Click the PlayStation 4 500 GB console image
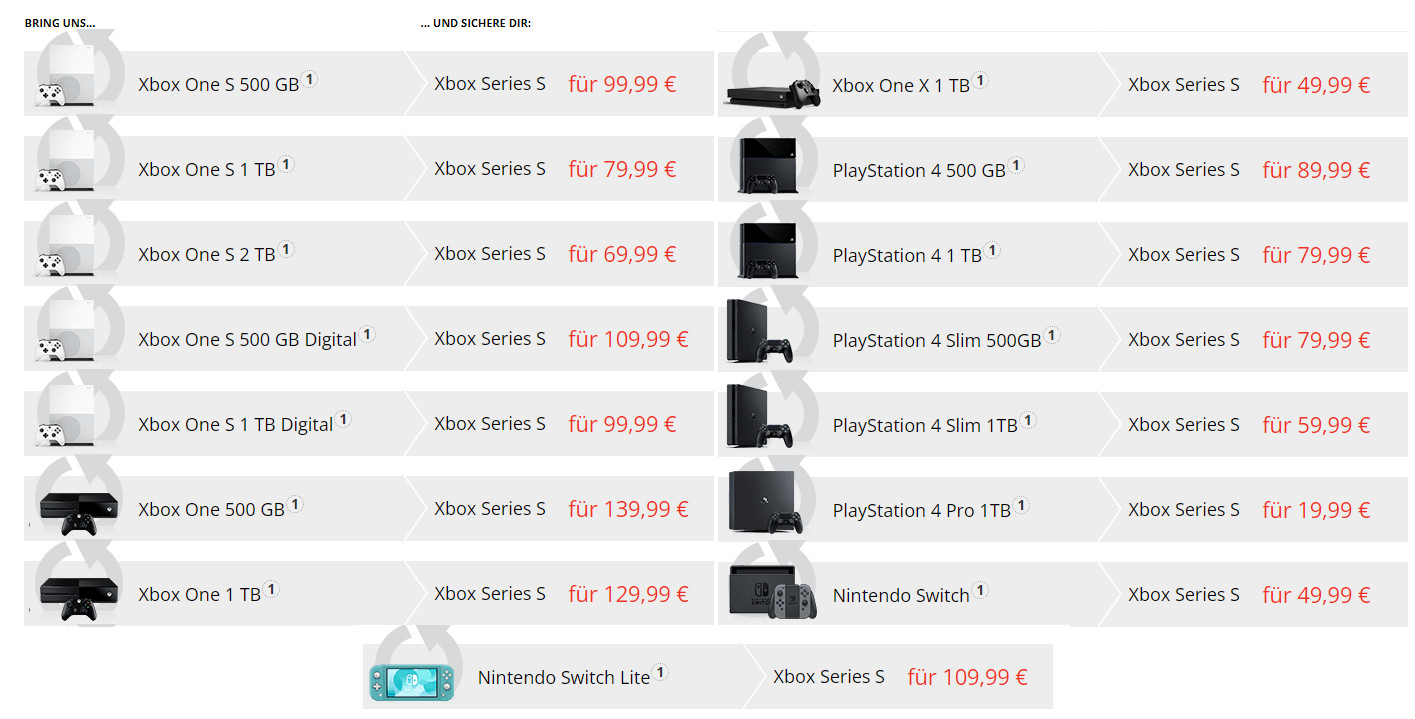 pyautogui.click(x=764, y=166)
